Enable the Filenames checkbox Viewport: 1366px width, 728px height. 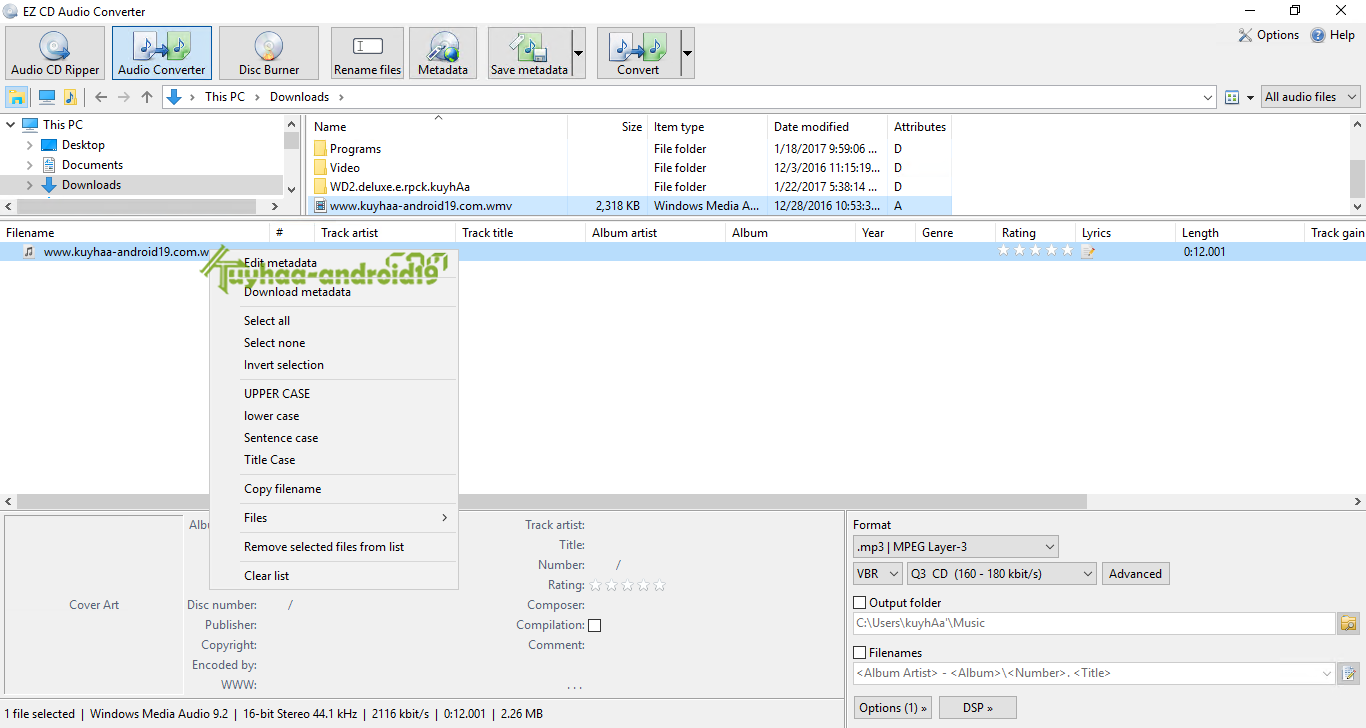click(859, 653)
